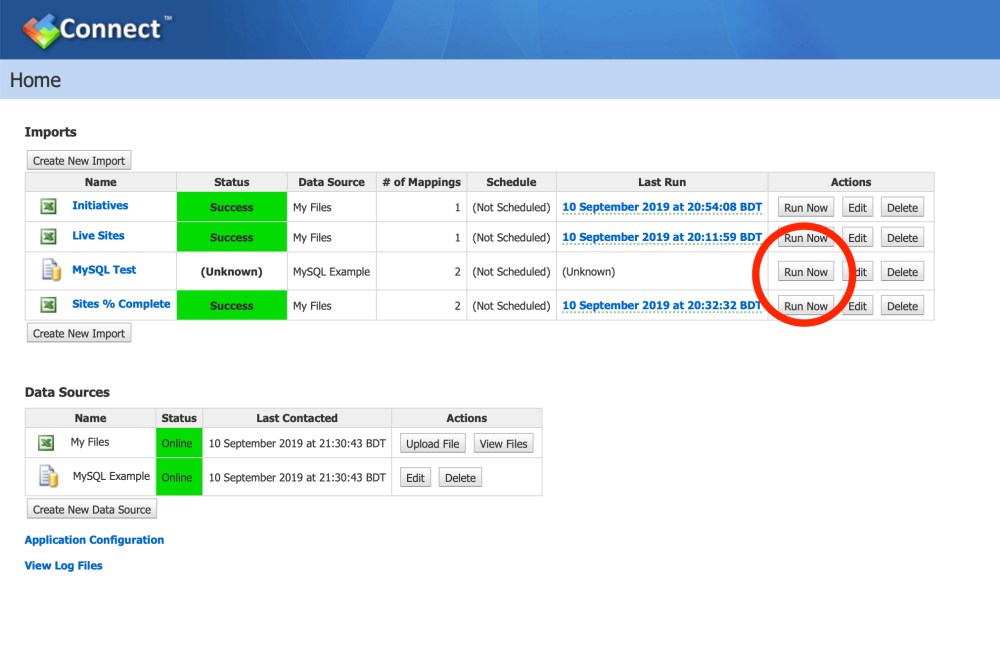Click the # of Mappings column header

coord(422,182)
